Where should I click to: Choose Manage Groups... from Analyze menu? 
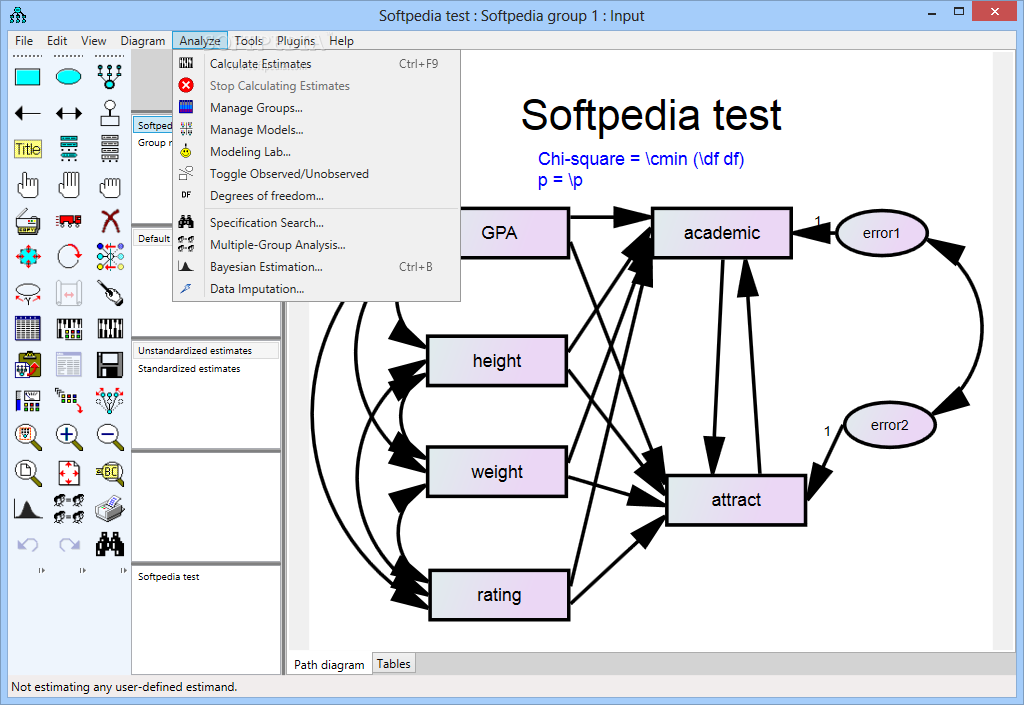pyautogui.click(x=317, y=108)
